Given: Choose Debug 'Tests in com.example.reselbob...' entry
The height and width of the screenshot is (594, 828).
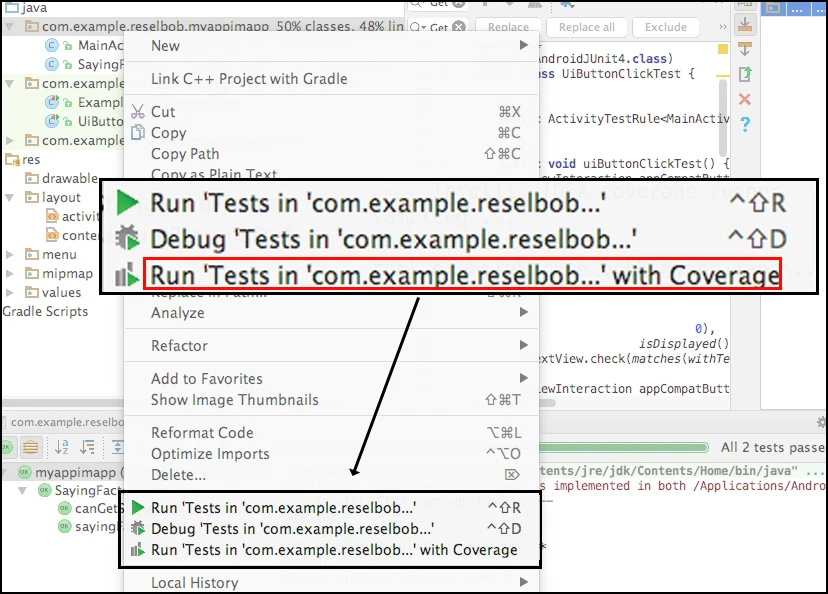Looking at the screenshot, I should pyautogui.click(x=331, y=529).
